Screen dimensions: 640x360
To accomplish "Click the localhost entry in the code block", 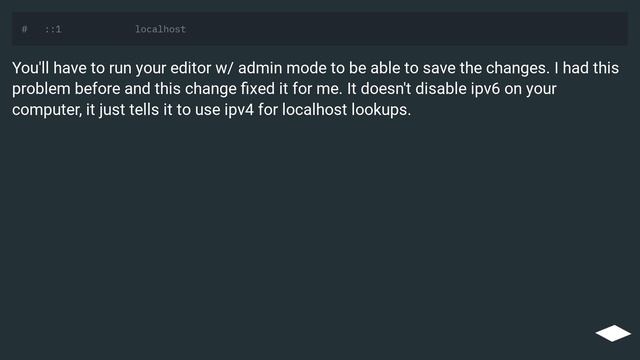I will (160, 29).
